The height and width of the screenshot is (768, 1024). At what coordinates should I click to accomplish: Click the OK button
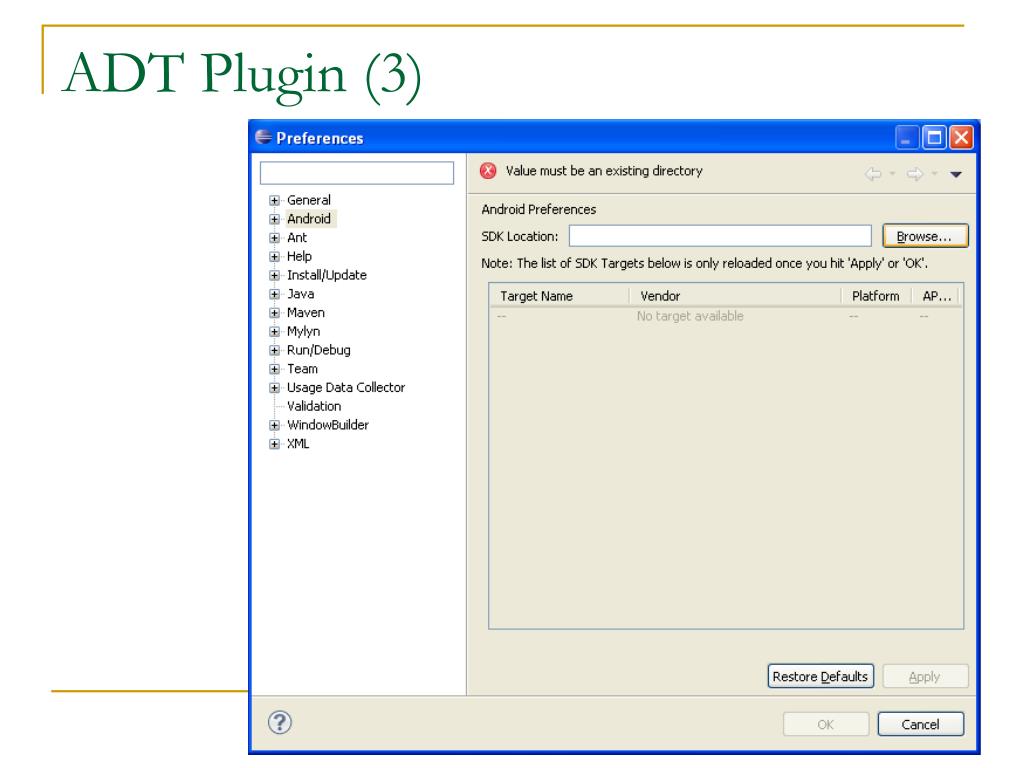pyautogui.click(x=825, y=724)
